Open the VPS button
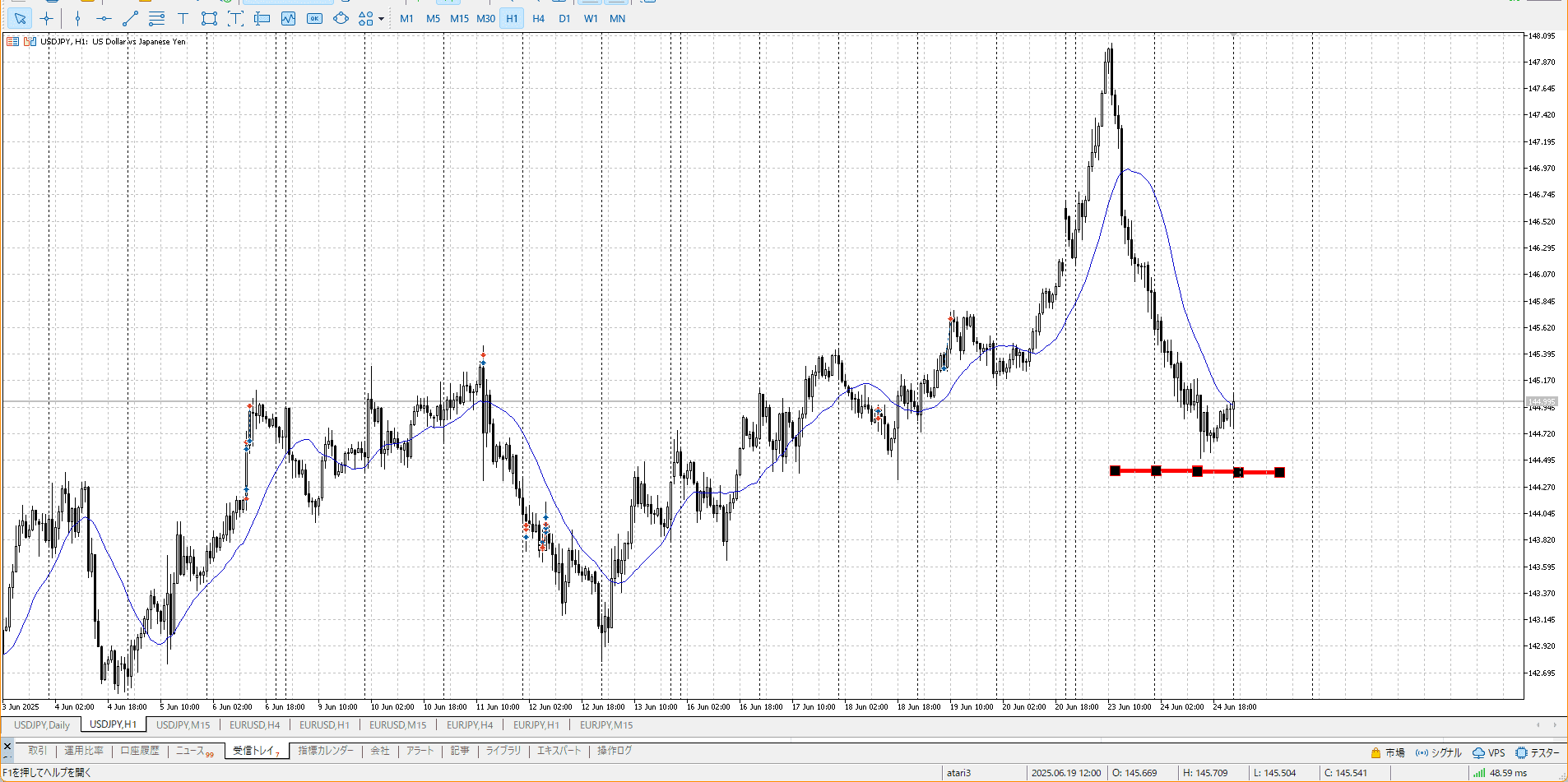The height and width of the screenshot is (782, 1568). [1489, 752]
